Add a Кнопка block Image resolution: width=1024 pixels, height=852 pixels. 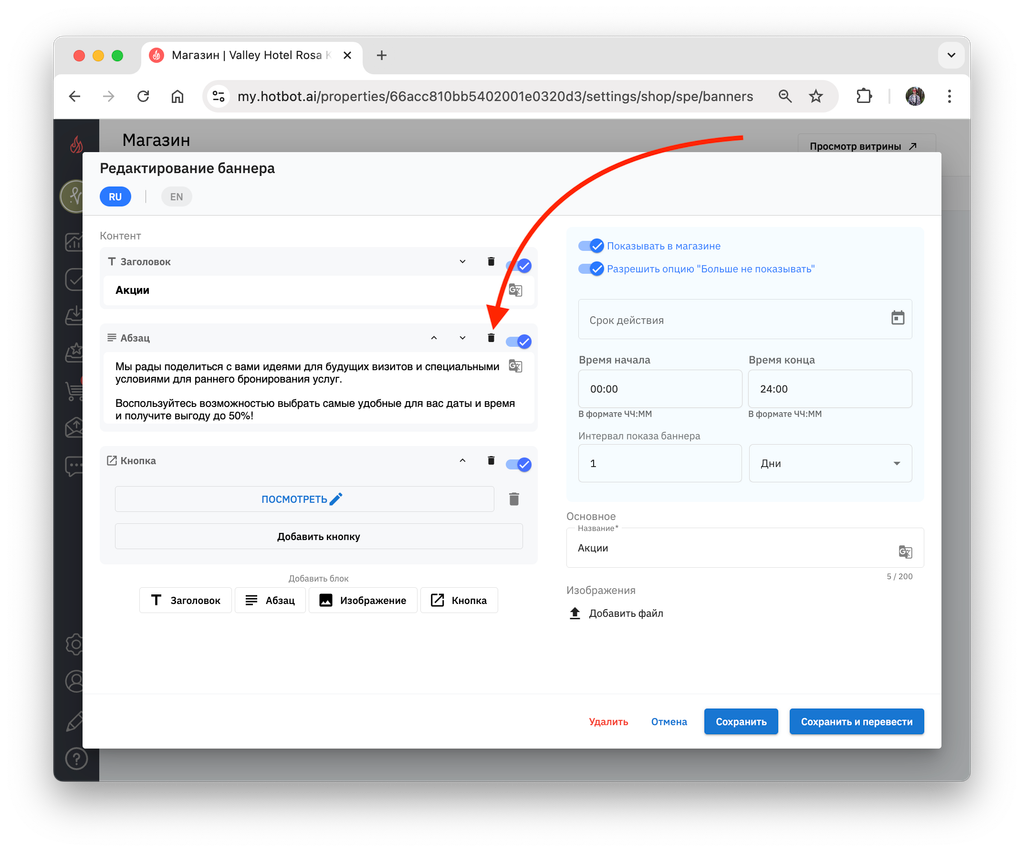point(459,600)
